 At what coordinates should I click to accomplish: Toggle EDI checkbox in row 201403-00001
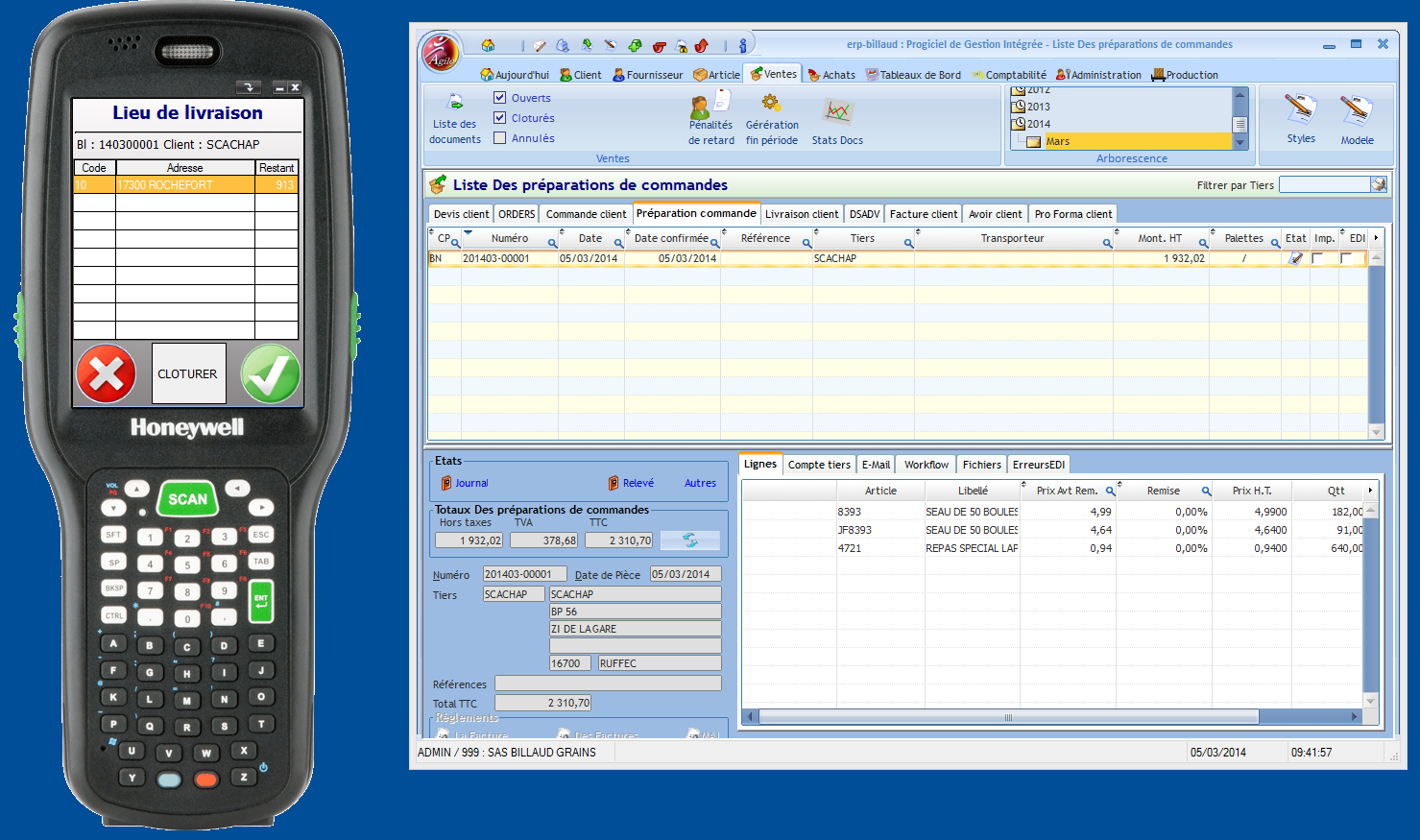[x=1346, y=258]
